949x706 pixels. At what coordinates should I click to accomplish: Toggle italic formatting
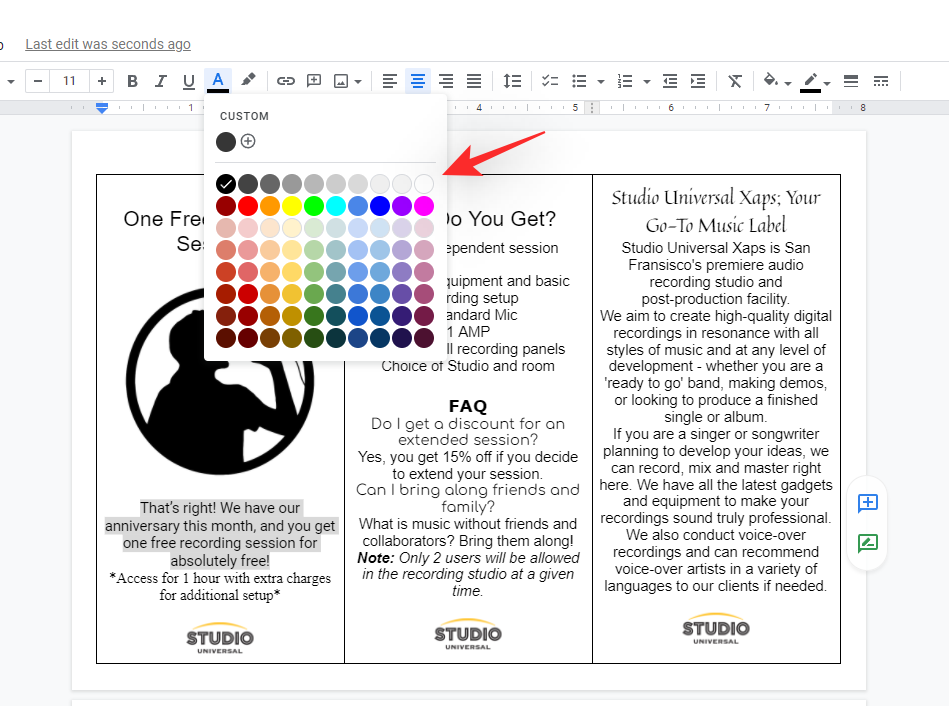(160, 81)
